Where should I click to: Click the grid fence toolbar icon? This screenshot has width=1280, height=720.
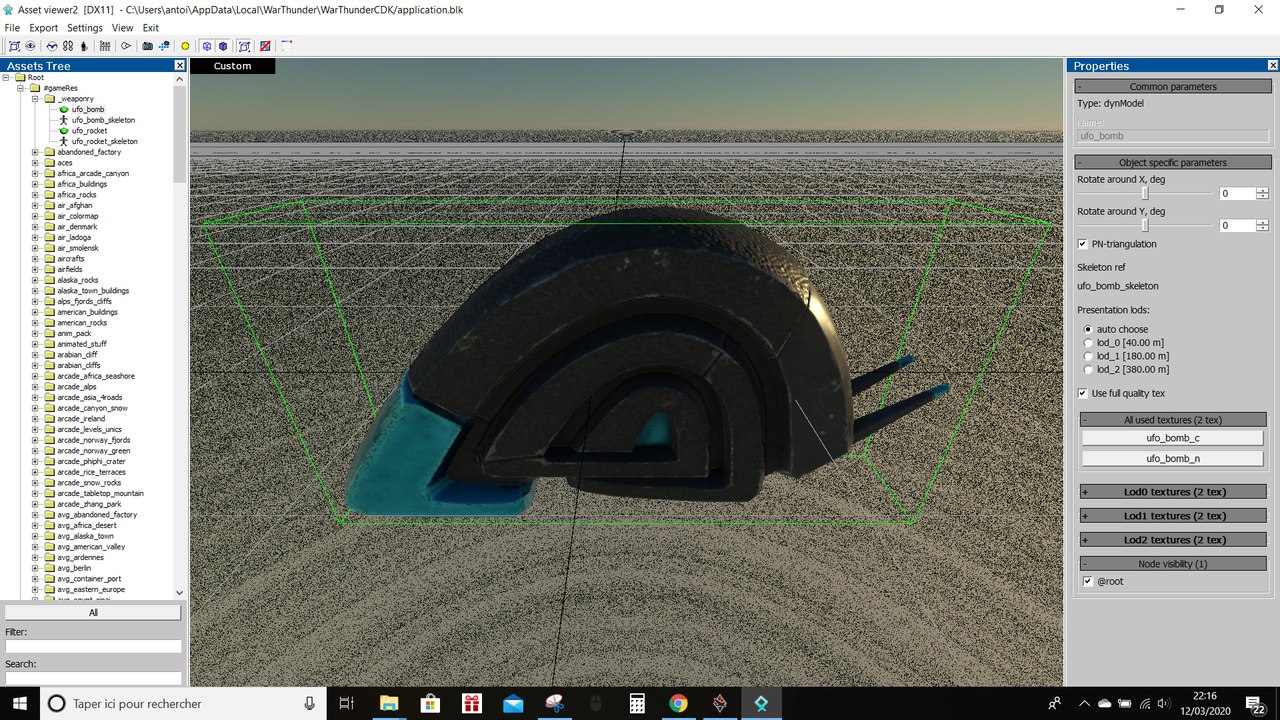[x=105, y=46]
